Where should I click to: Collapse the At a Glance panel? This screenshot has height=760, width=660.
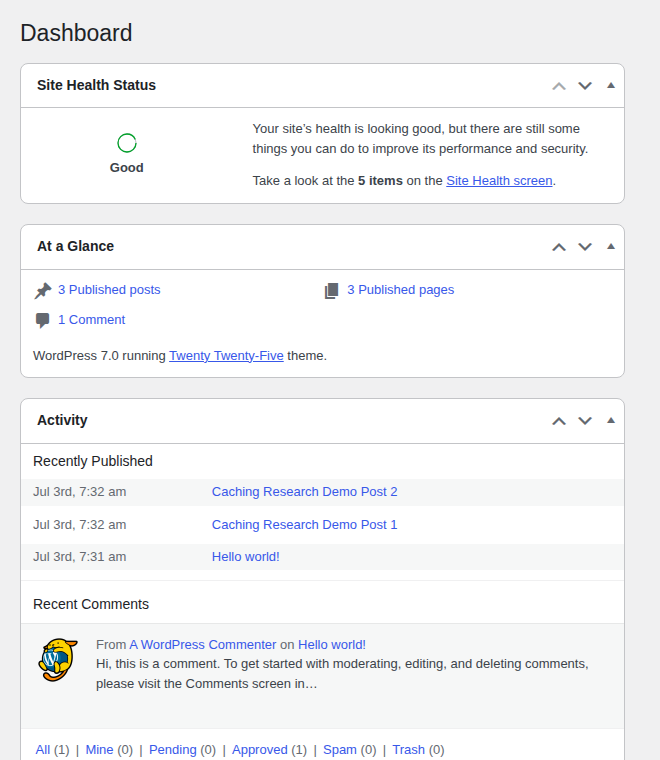tap(611, 247)
